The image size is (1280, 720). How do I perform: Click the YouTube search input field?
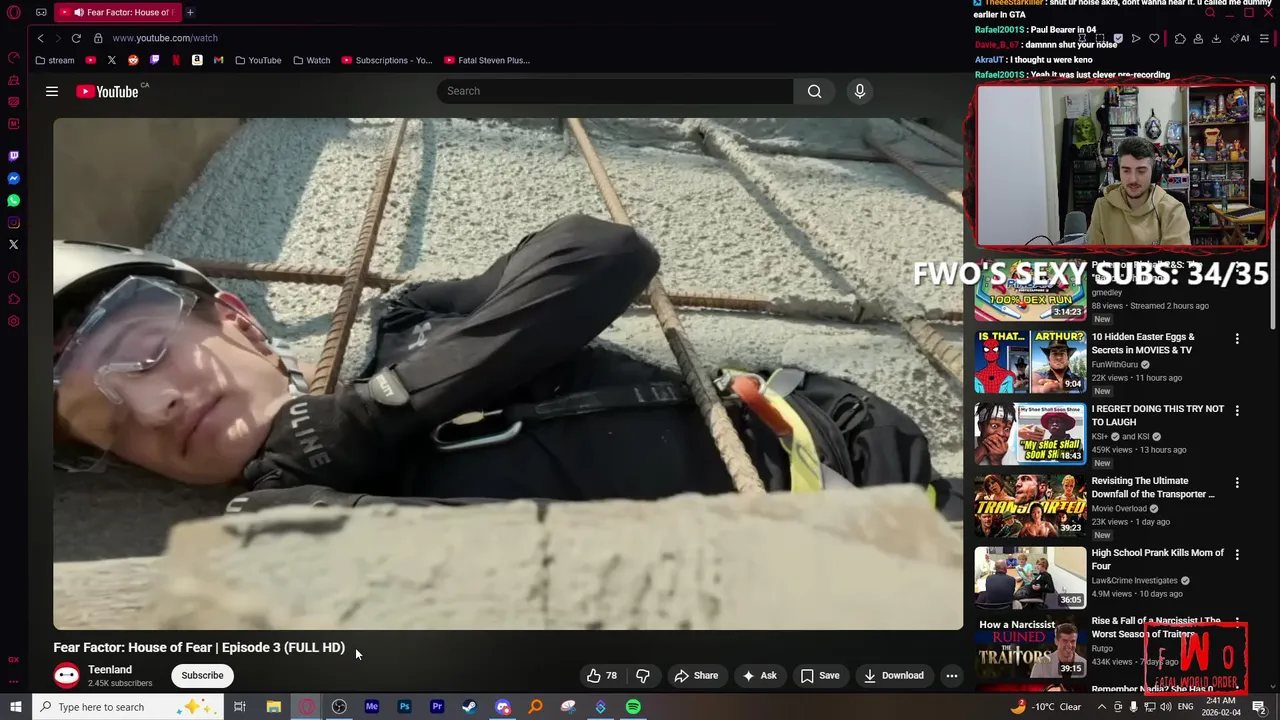615,91
